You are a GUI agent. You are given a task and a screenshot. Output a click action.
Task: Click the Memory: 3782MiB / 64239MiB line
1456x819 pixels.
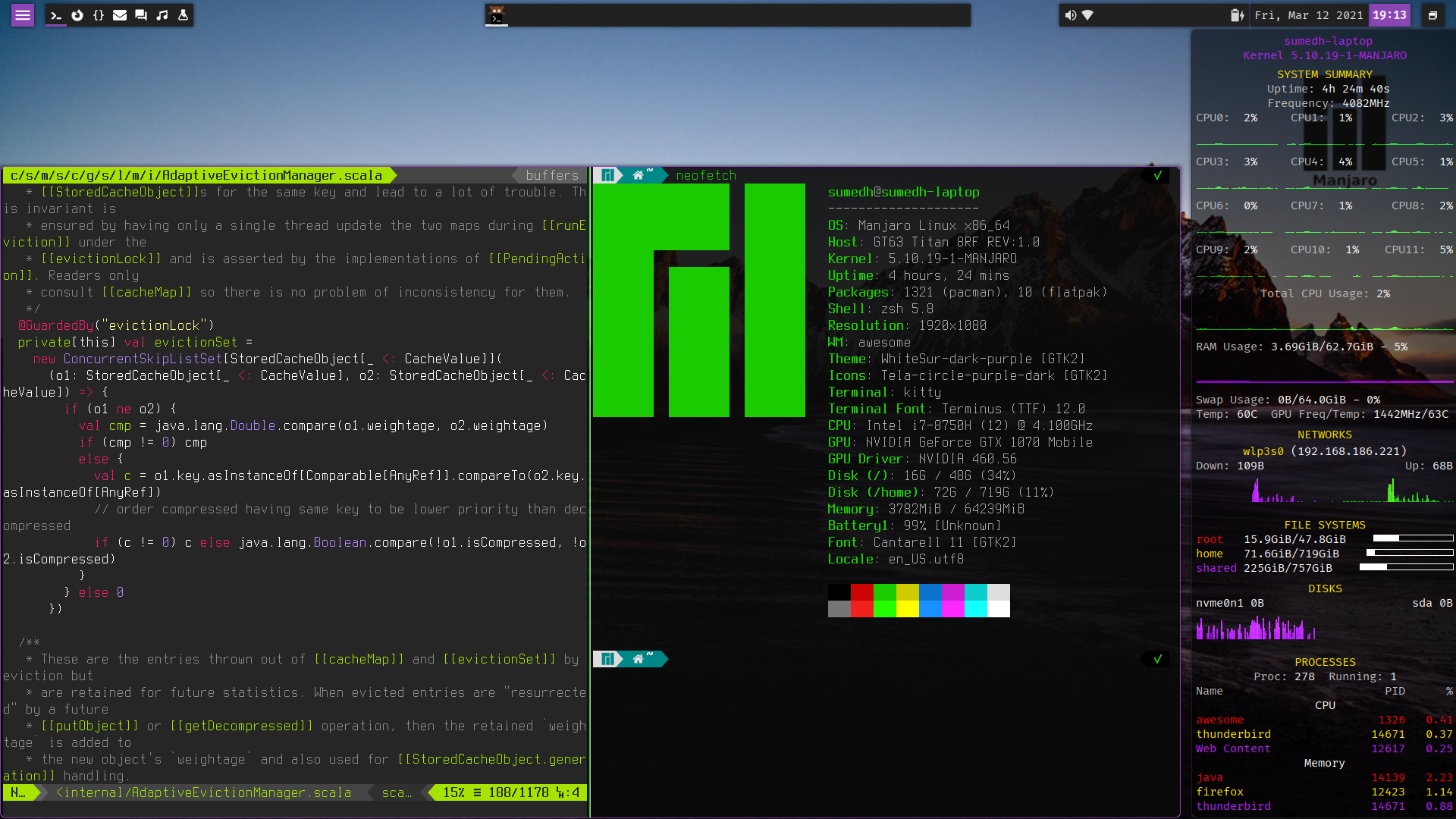pos(927,510)
